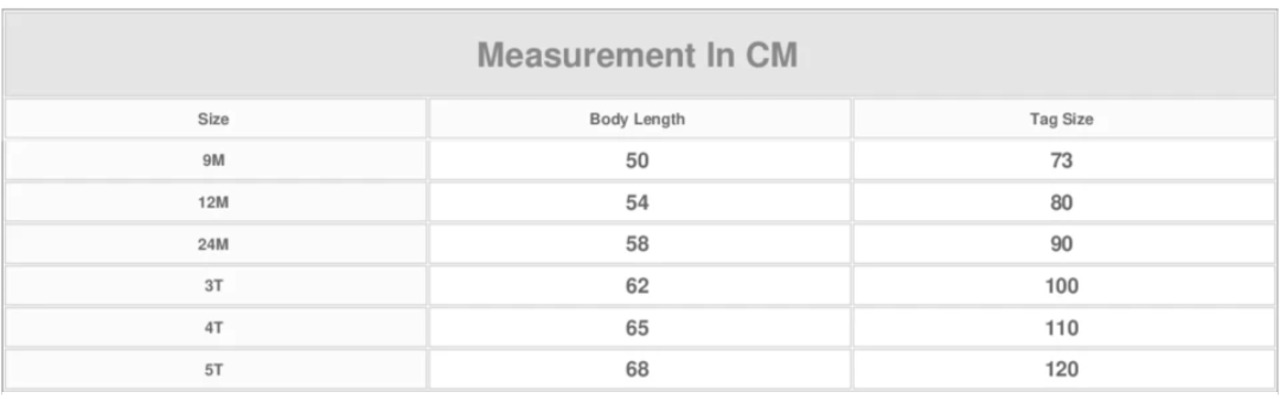Select body length value 65
Screen dimensions: 1280x399
637,328
